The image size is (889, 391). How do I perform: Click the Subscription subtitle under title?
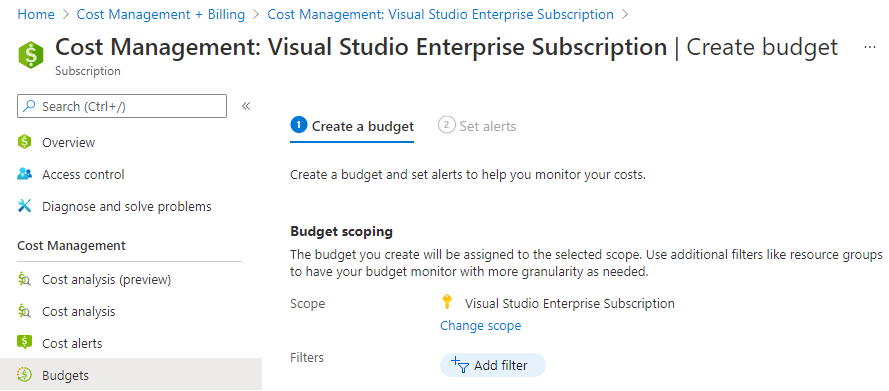(x=88, y=71)
